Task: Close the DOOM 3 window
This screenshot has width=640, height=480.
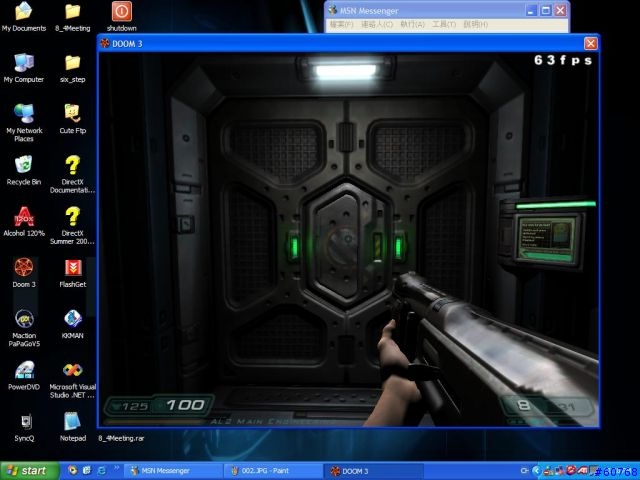Action: (590, 43)
